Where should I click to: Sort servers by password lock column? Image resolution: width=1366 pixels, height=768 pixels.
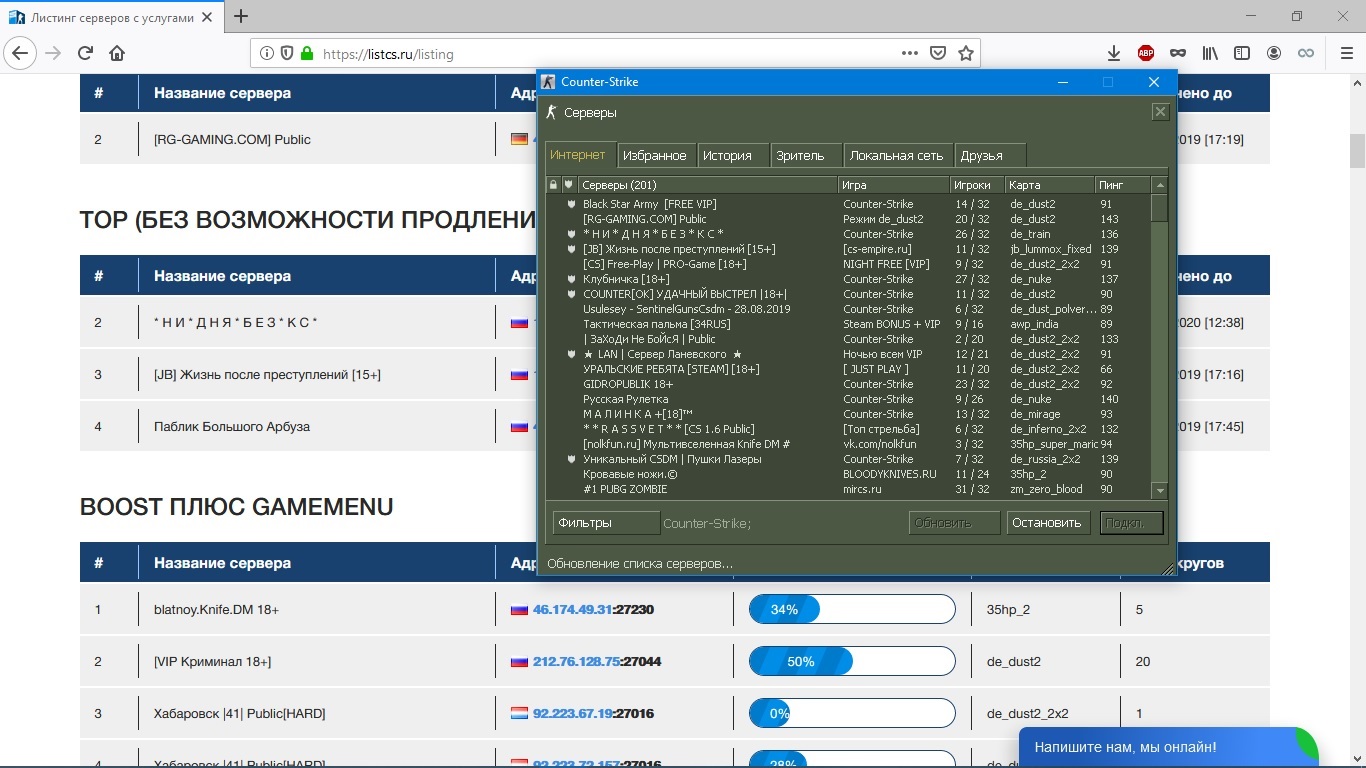click(553, 185)
